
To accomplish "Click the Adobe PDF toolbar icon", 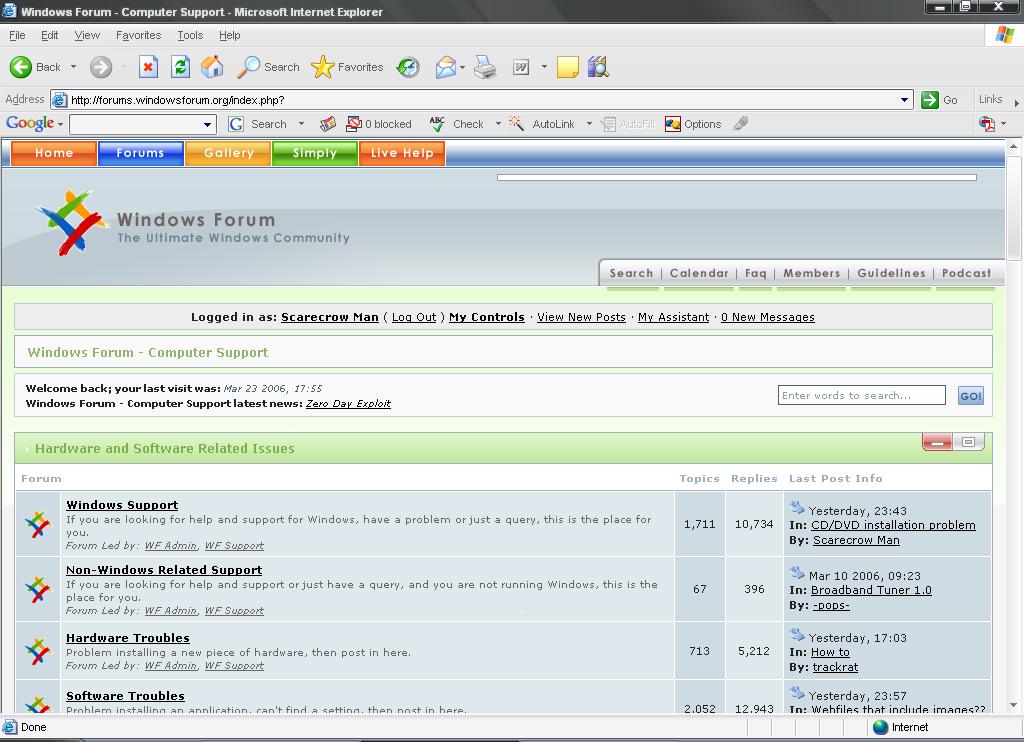I will click(x=987, y=123).
